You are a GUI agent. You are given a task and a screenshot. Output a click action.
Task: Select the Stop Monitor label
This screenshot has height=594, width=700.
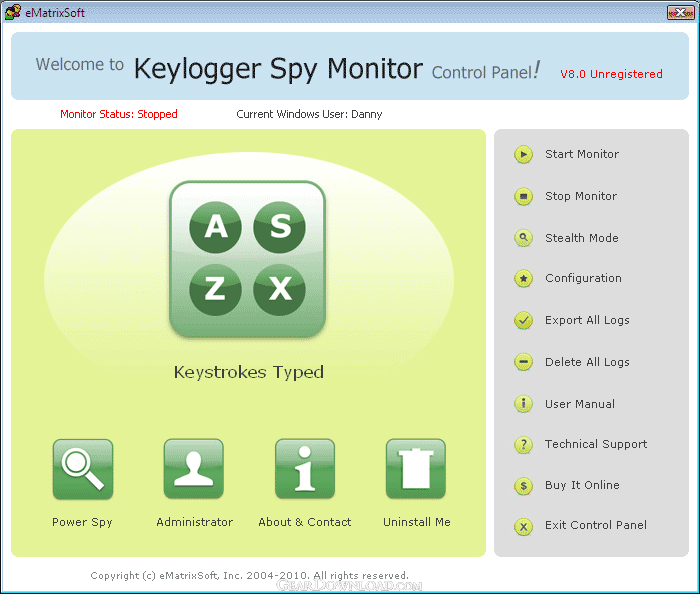pos(581,196)
